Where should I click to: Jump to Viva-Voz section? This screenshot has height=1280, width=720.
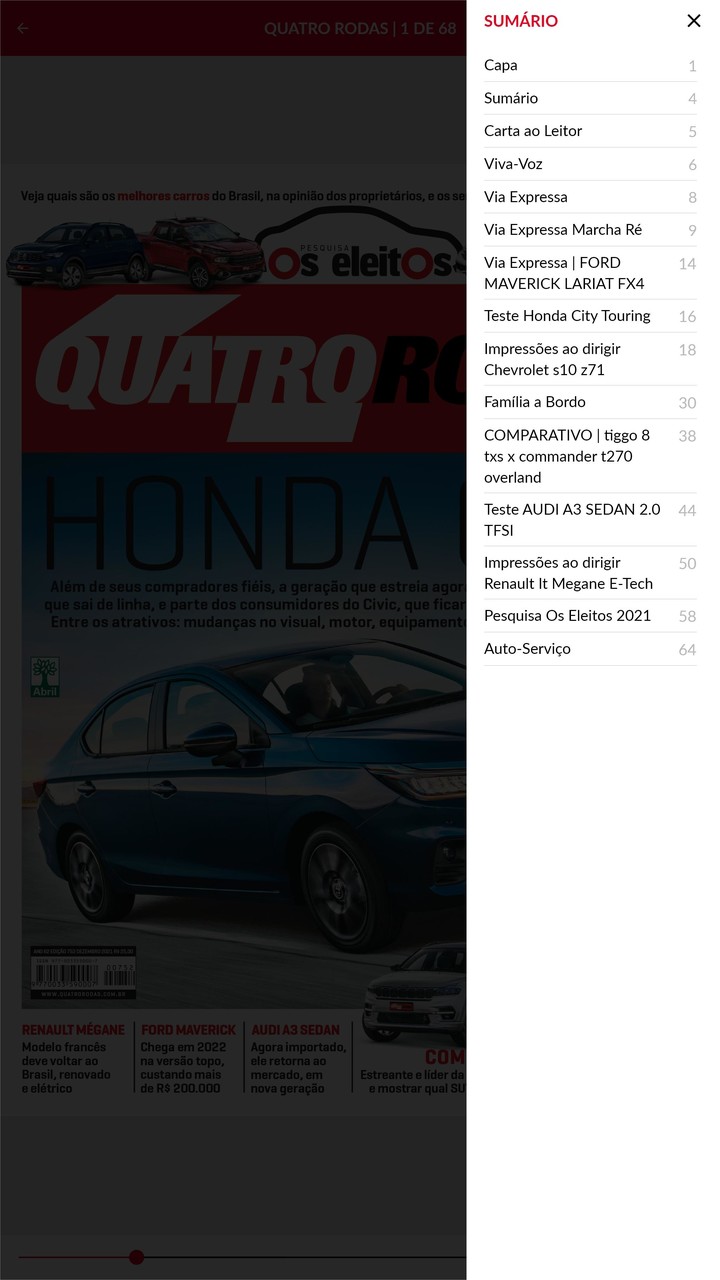[590, 164]
